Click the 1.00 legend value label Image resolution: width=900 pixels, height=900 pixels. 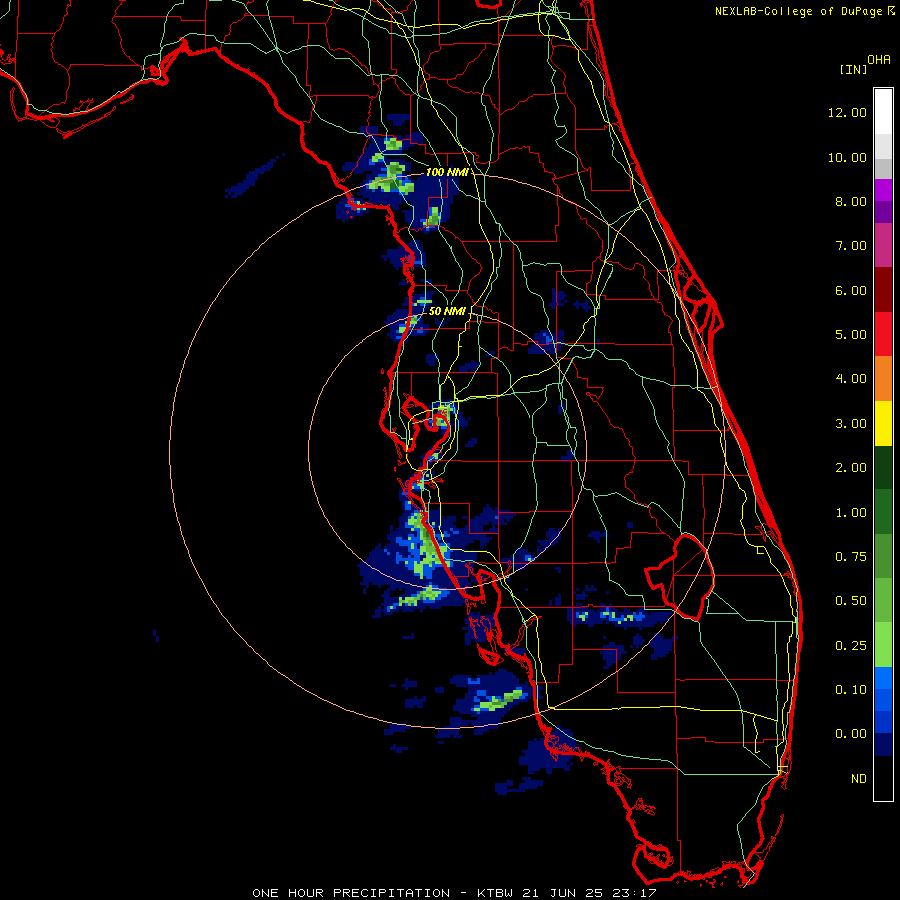(851, 513)
